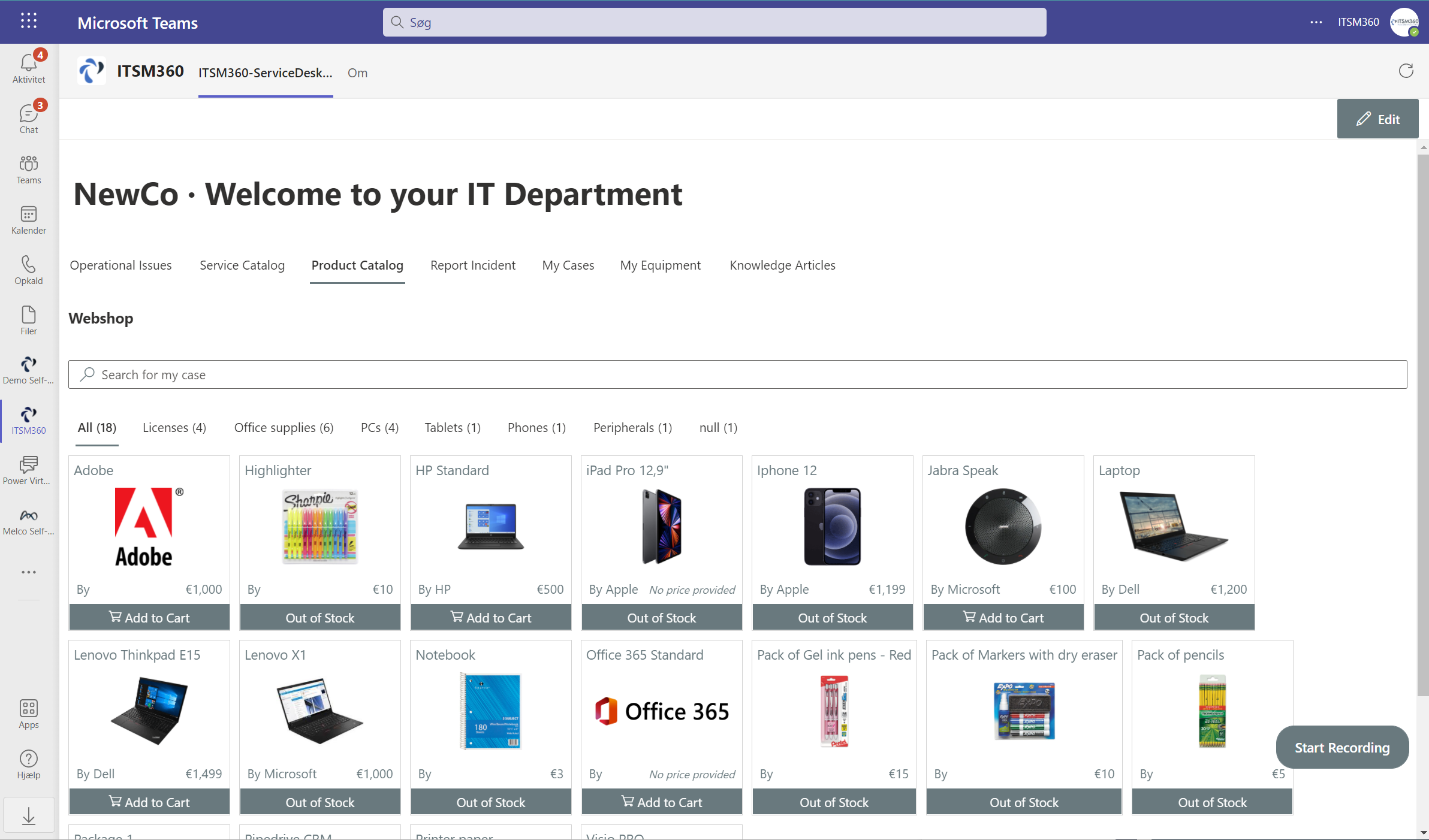This screenshot has height=840, width=1429.
Task: Focus the Søg search box
Action: (714, 22)
